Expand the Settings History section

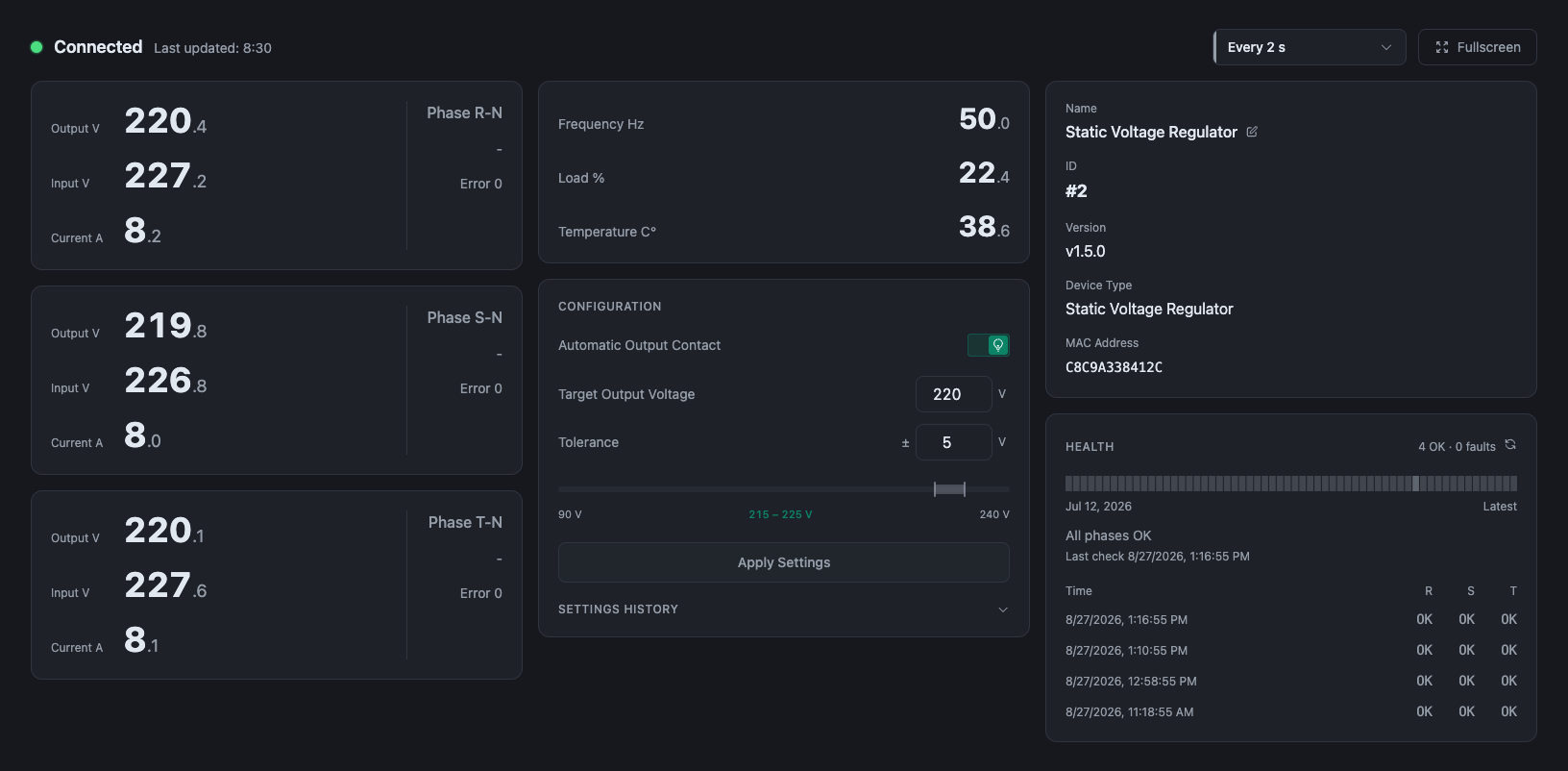click(783, 609)
